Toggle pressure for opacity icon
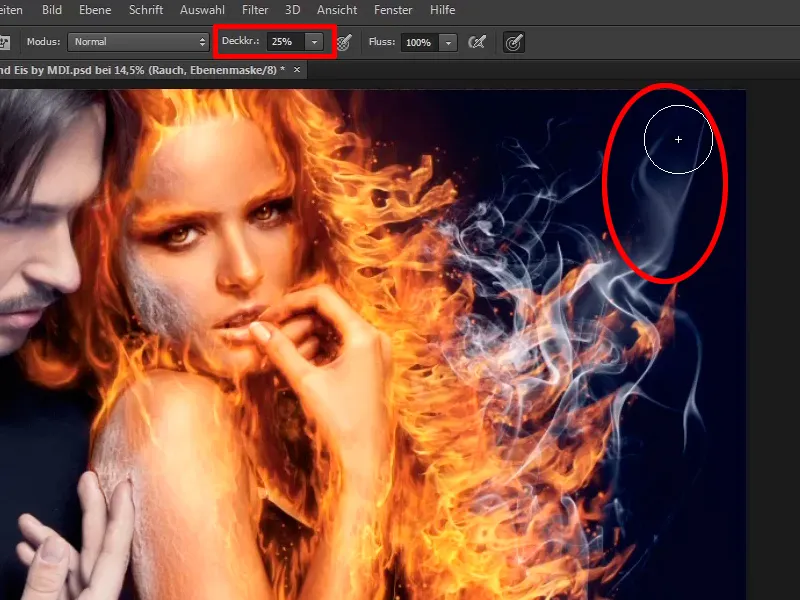The height and width of the screenshot is (600, 800). coord(345,42)
